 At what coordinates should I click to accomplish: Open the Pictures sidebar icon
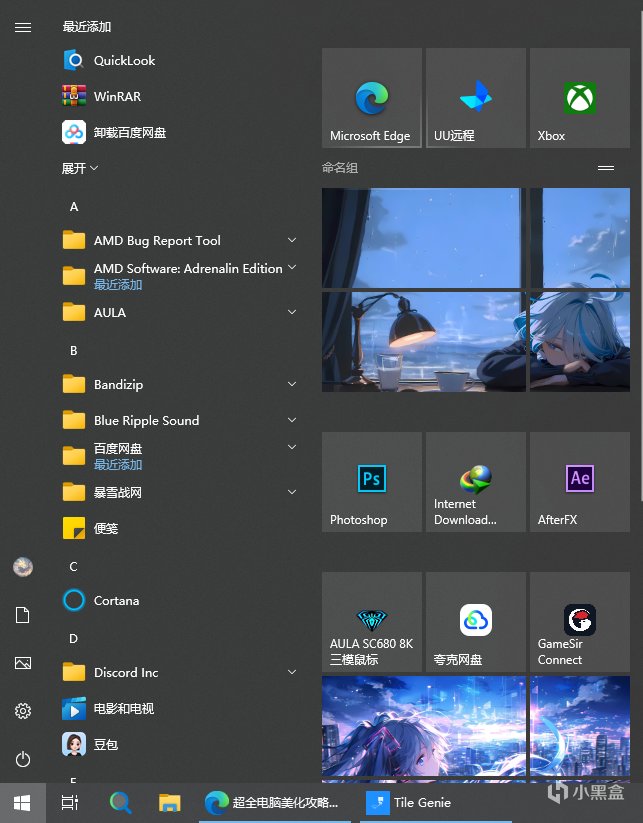point(23,663)
